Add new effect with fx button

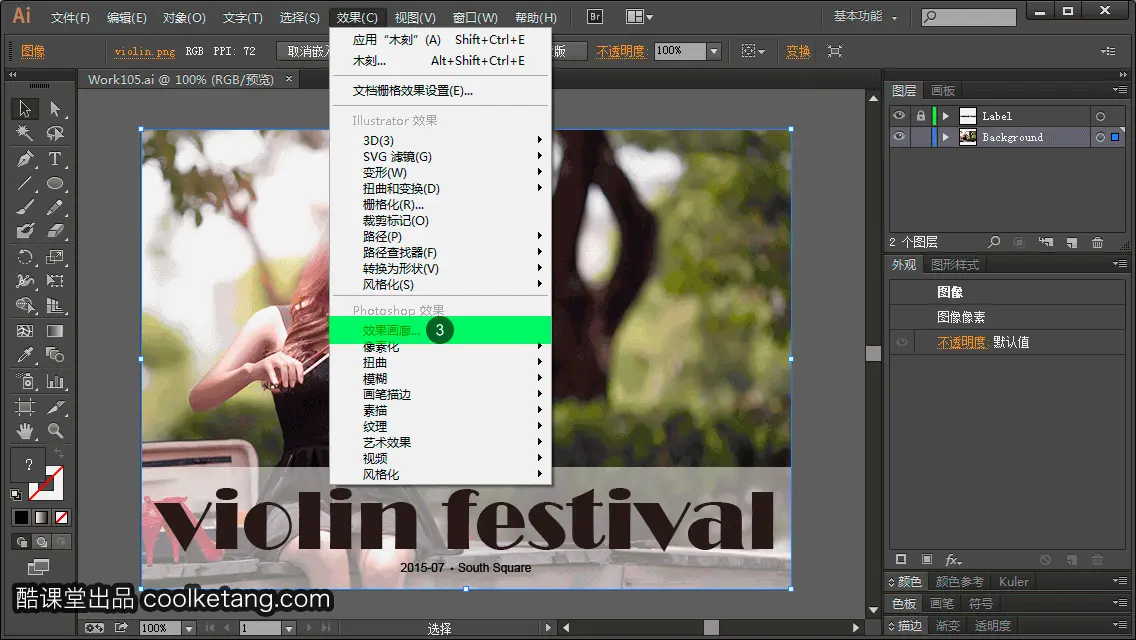pos(953,560)
